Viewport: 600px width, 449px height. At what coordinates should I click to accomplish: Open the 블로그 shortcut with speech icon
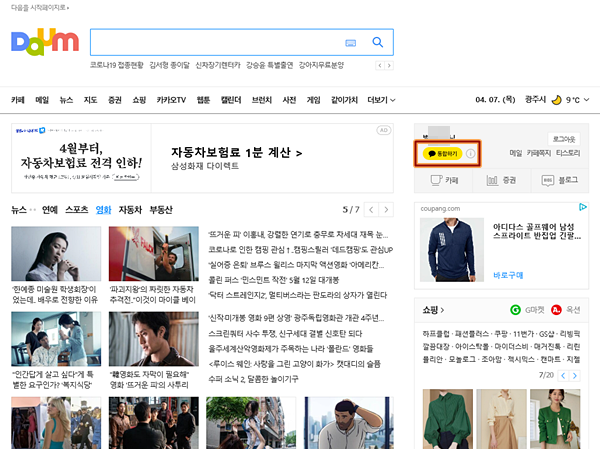point(559,180)
